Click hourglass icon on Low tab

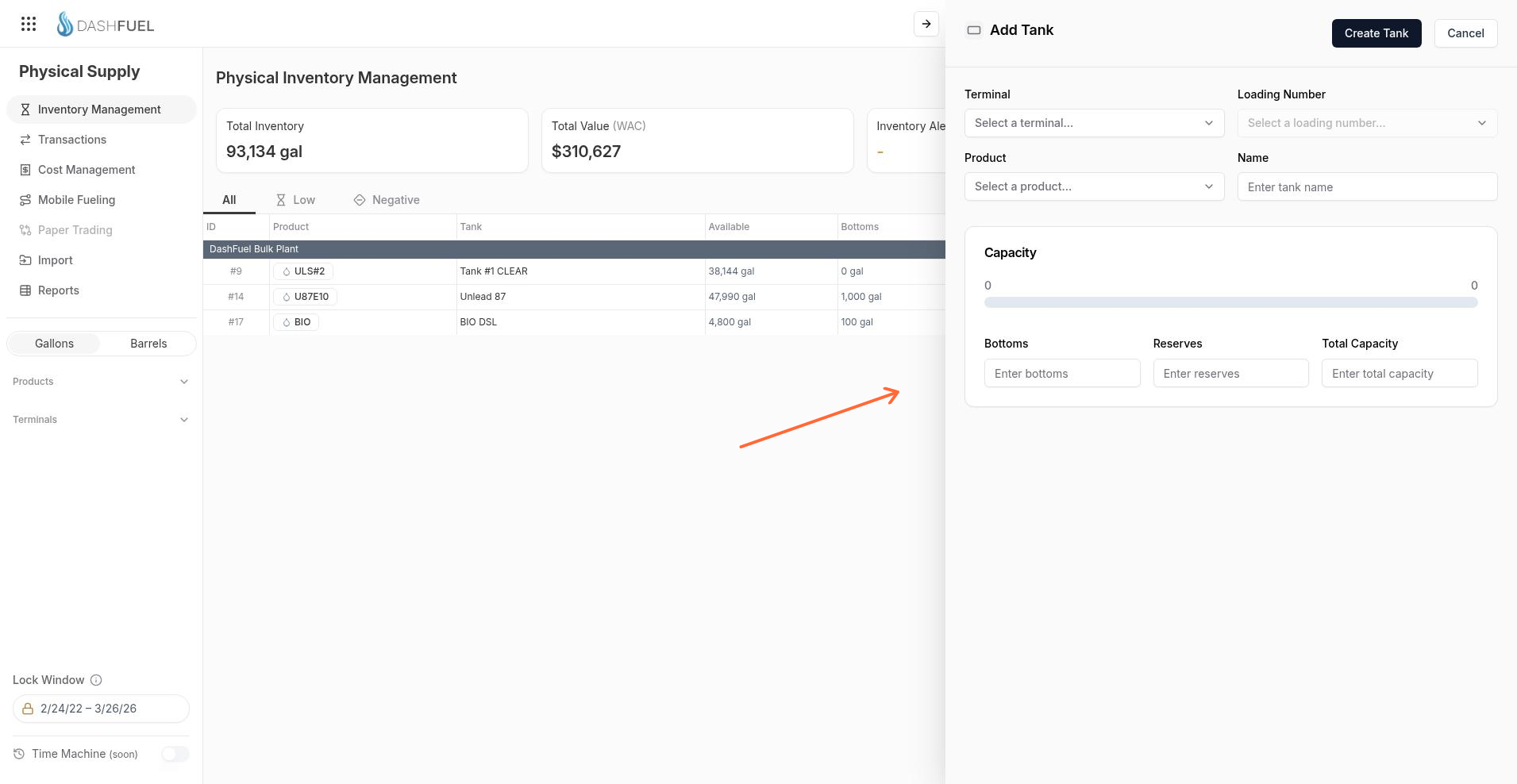click(281, 200)
